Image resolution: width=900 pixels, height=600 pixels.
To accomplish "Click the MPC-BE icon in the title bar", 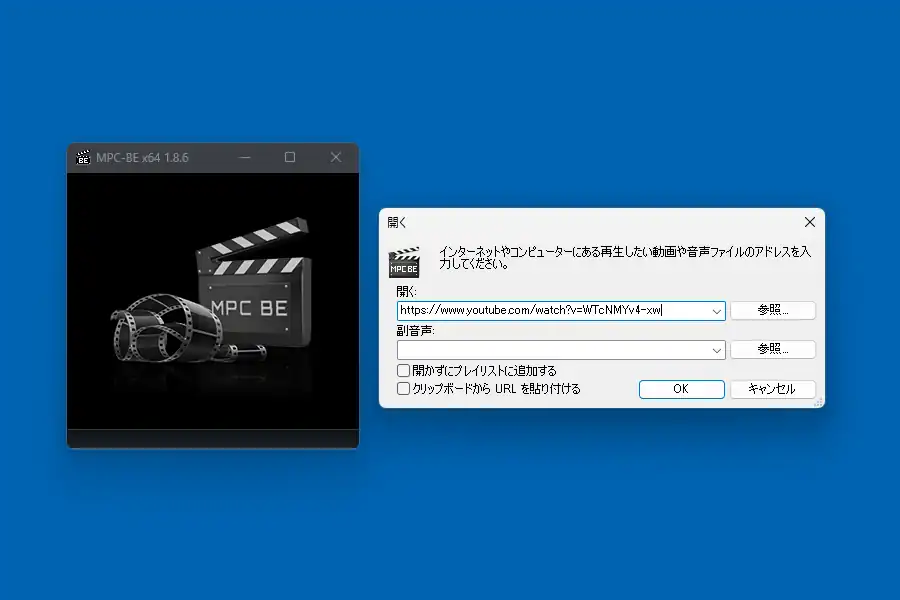I will point(83,157).
